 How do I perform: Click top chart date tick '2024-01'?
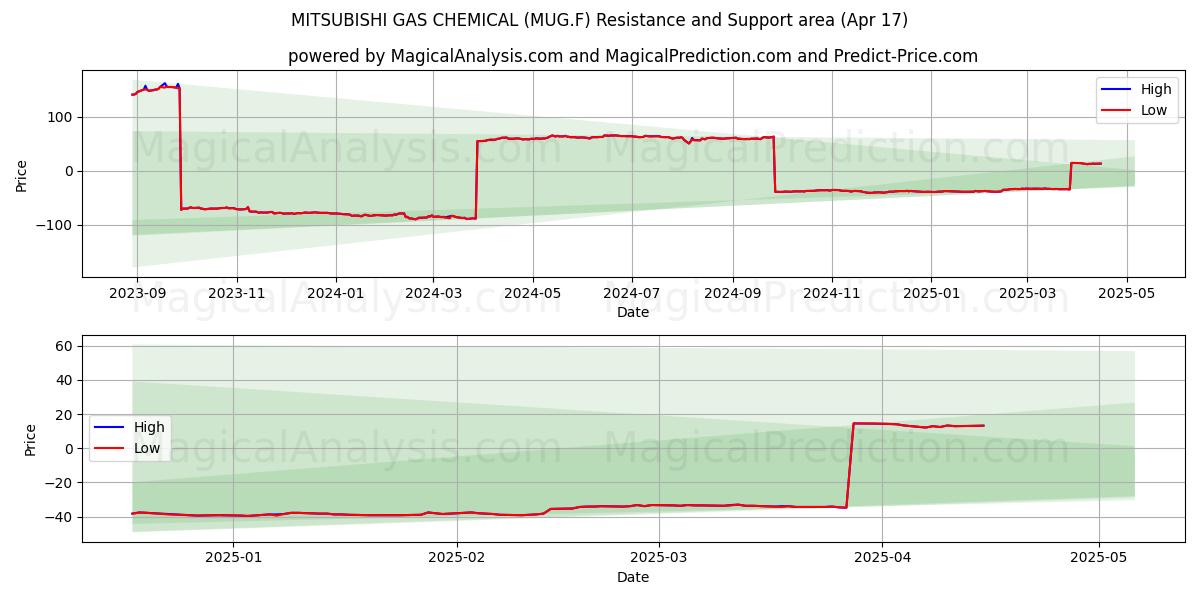point(335,295)
